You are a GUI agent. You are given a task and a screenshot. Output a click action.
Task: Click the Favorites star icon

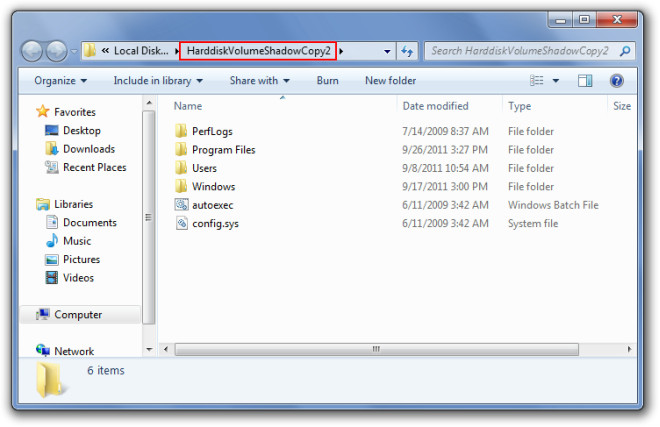tap(43, 111)
